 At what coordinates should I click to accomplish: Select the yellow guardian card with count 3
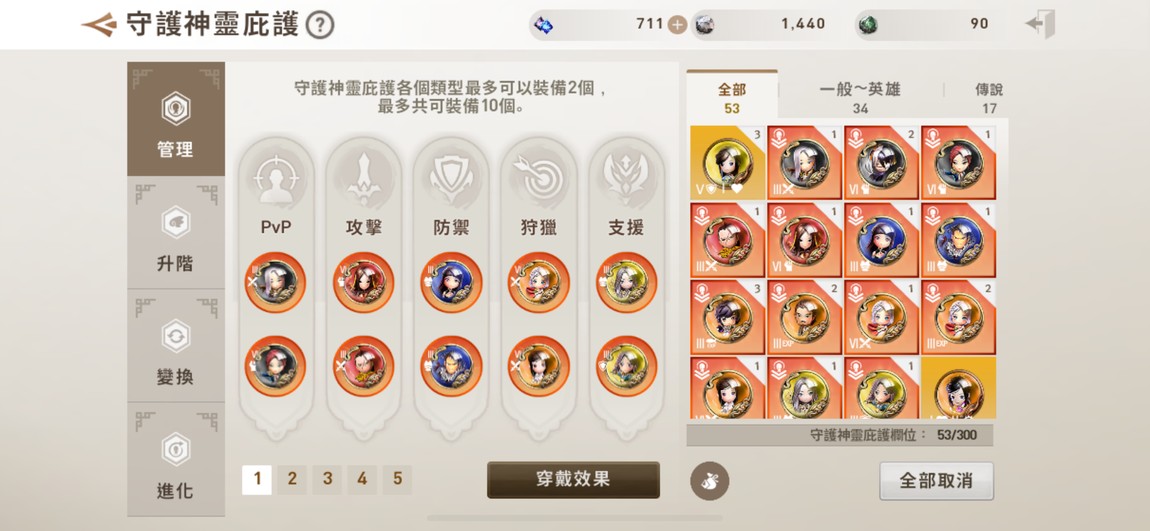(x=728, y=163)
